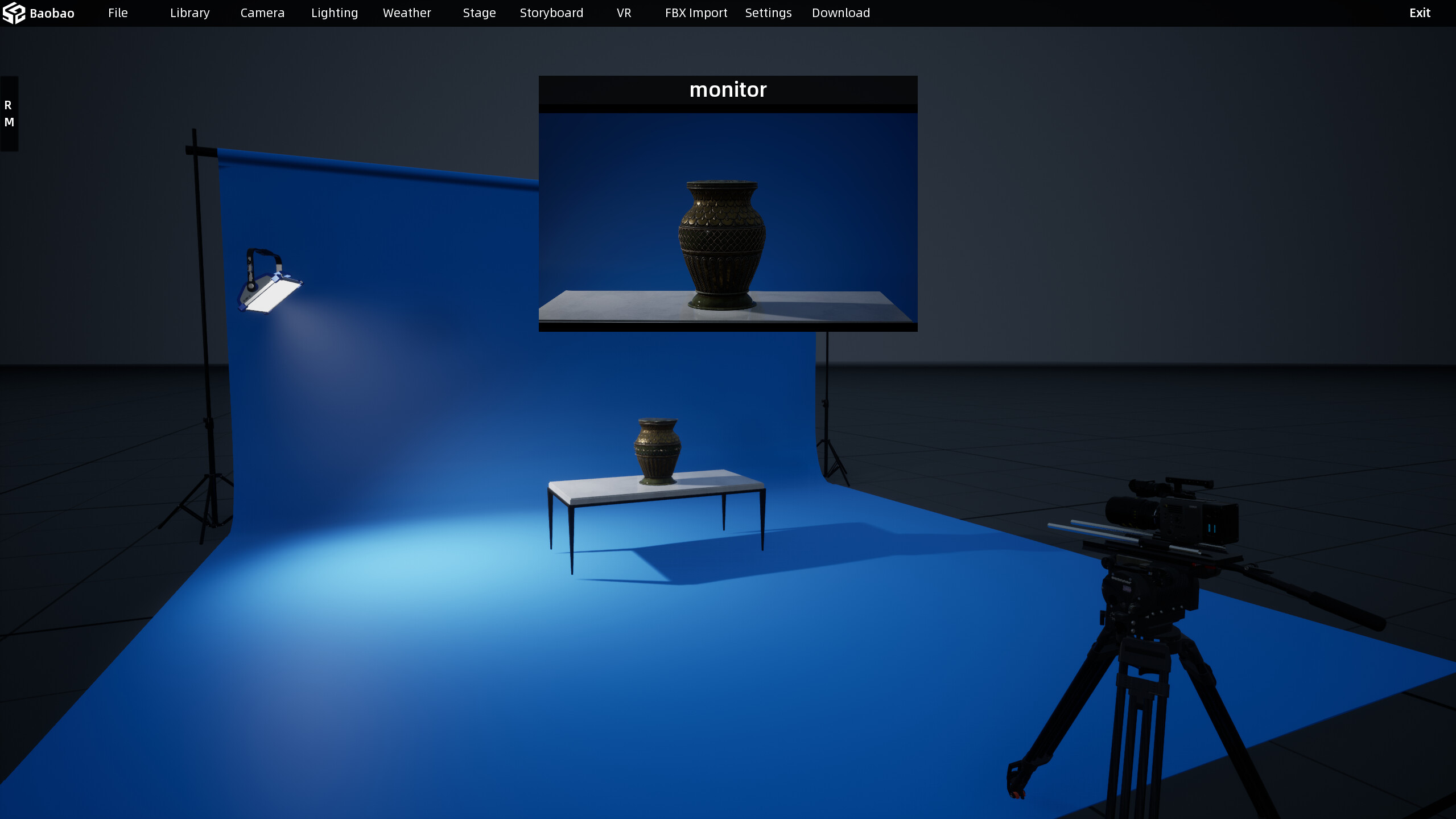Viewport: 1456px width, 819px height.
Task: Open the Library menu
Action: (x=189, y=12)
